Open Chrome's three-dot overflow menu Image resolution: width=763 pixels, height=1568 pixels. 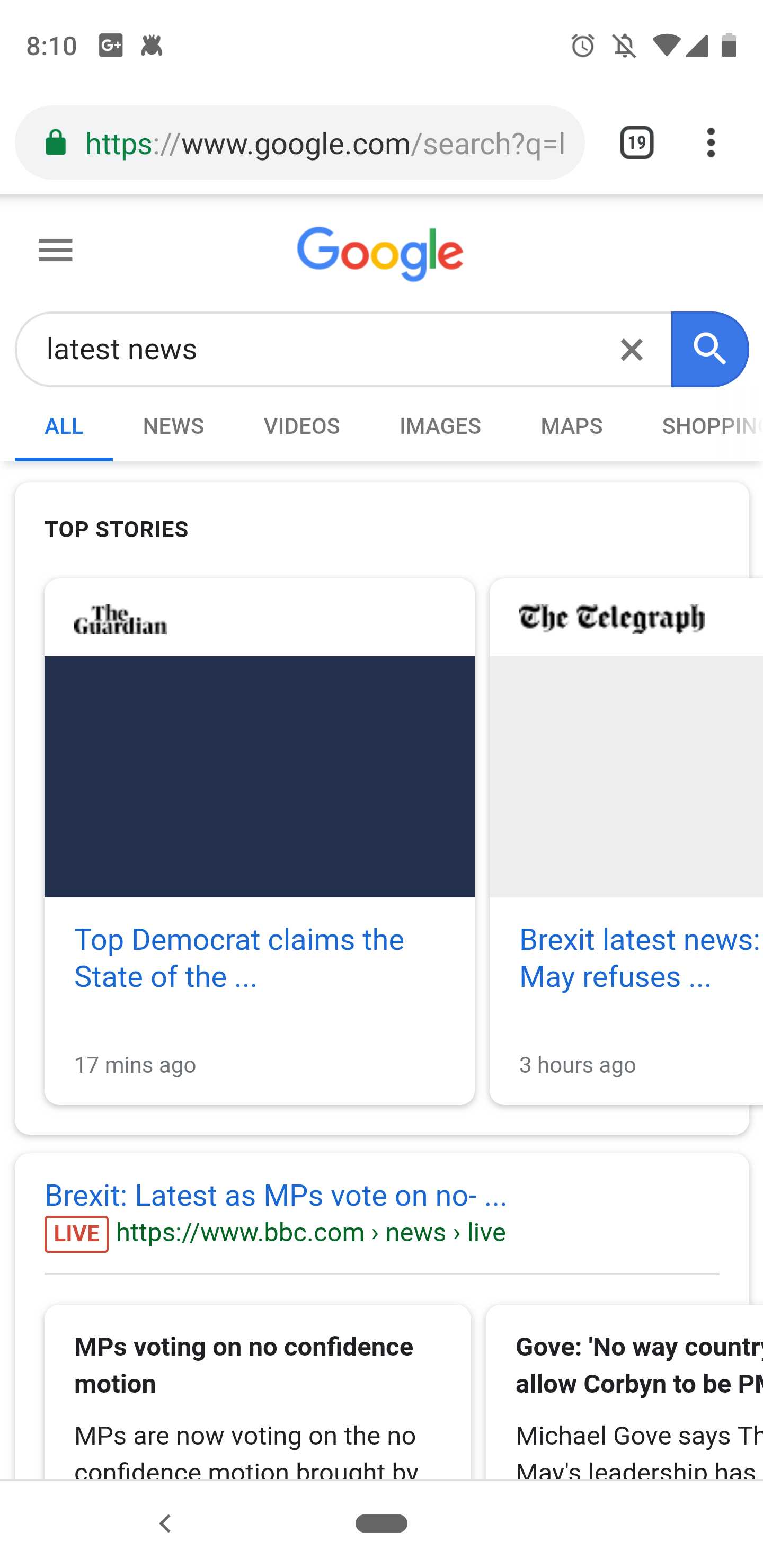click(x=711, y=143)
